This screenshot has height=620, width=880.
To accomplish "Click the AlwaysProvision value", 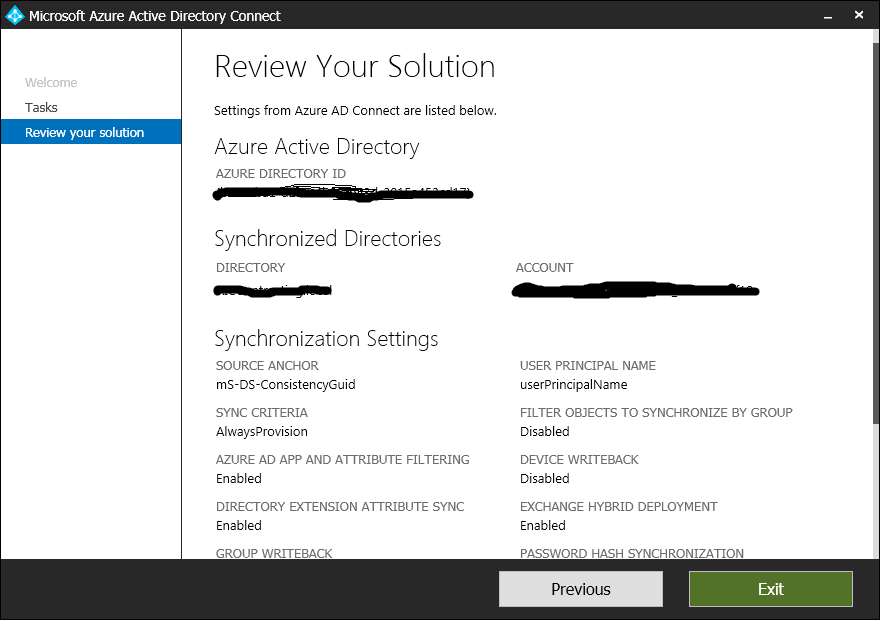I will pos(262,431).
